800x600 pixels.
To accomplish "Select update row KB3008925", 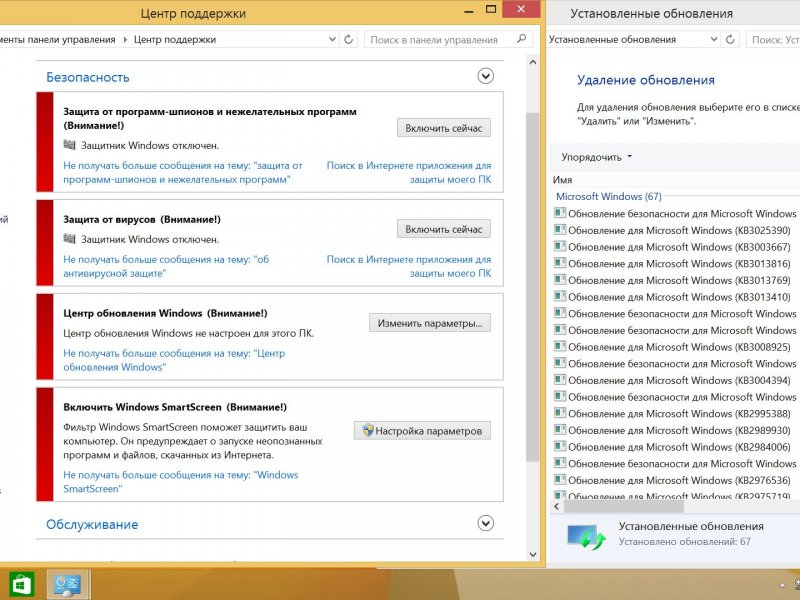I will pos(673,347).
